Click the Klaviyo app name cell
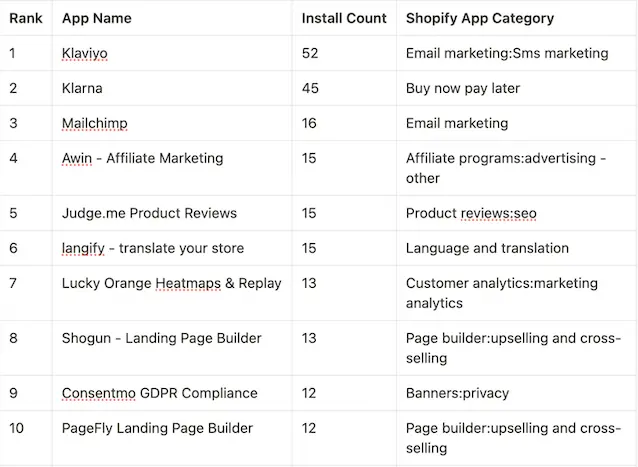This screenshot has width=638, height=467. click(172, 53)
